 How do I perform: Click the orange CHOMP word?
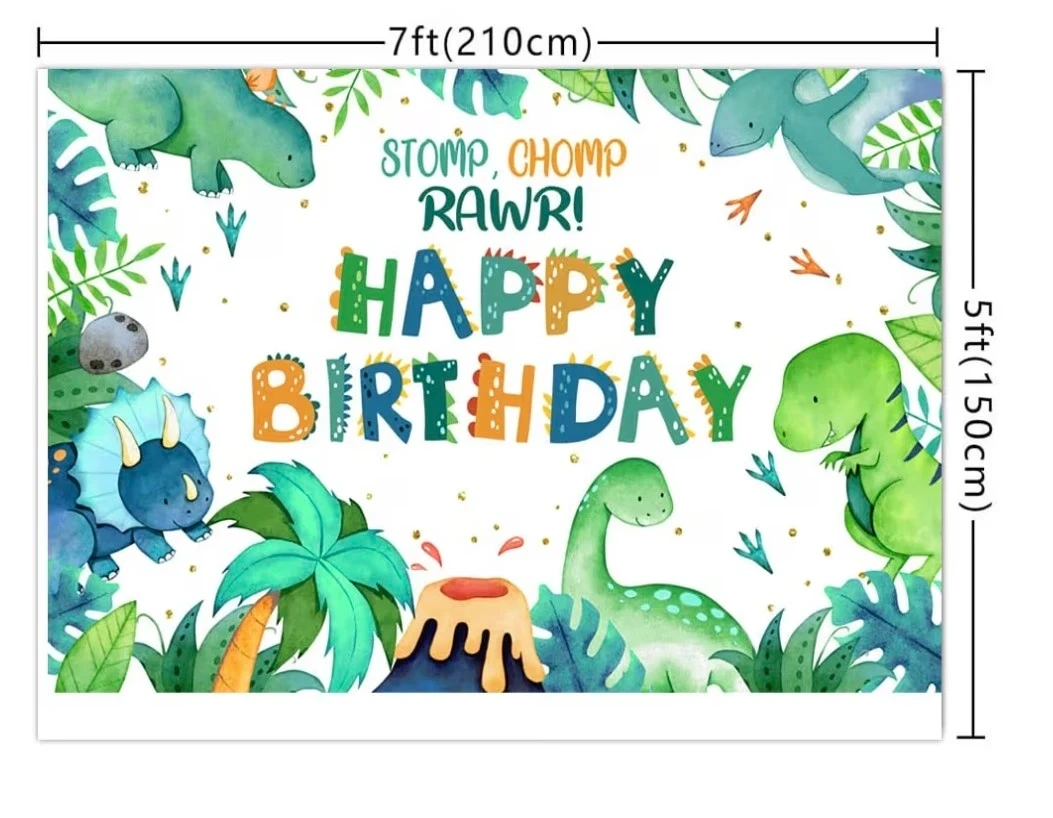pos(568,158)
